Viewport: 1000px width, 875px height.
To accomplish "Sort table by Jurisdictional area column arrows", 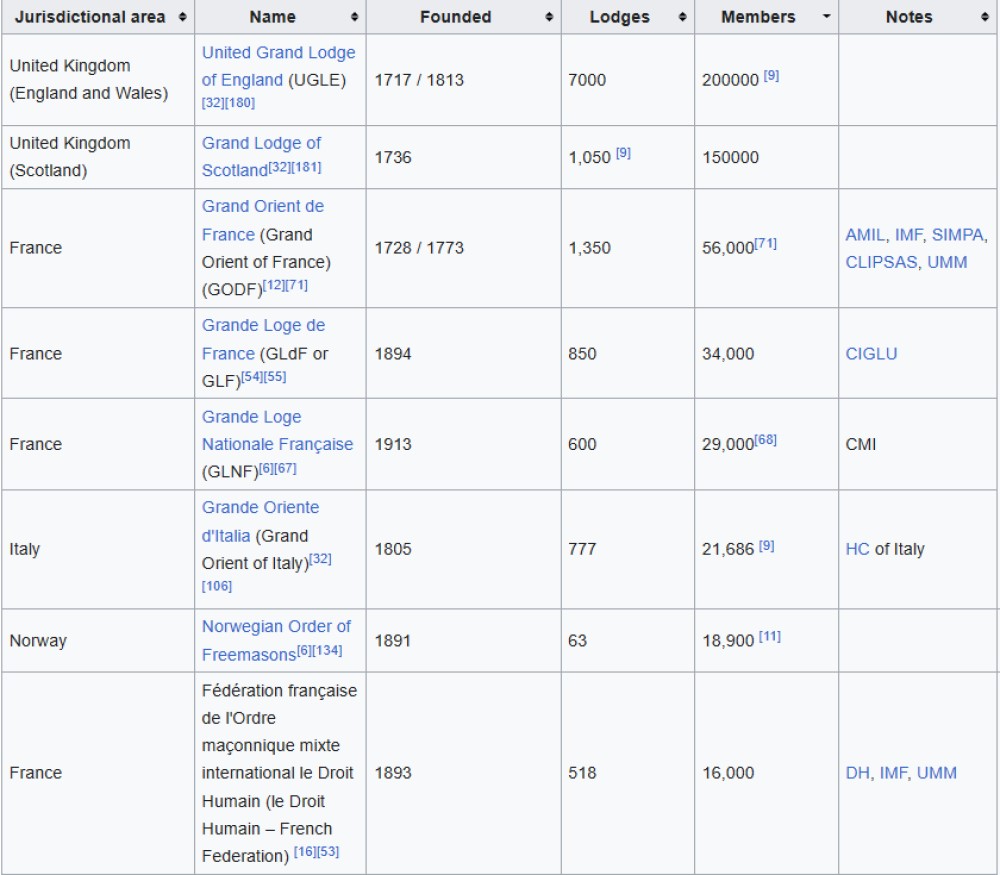I will (x=182, y=17).
